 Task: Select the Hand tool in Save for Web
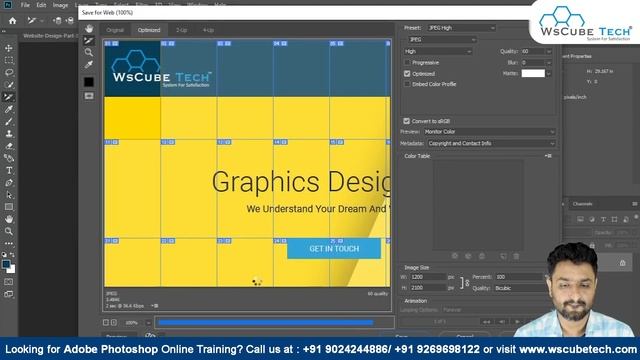[x=89, y=29]
